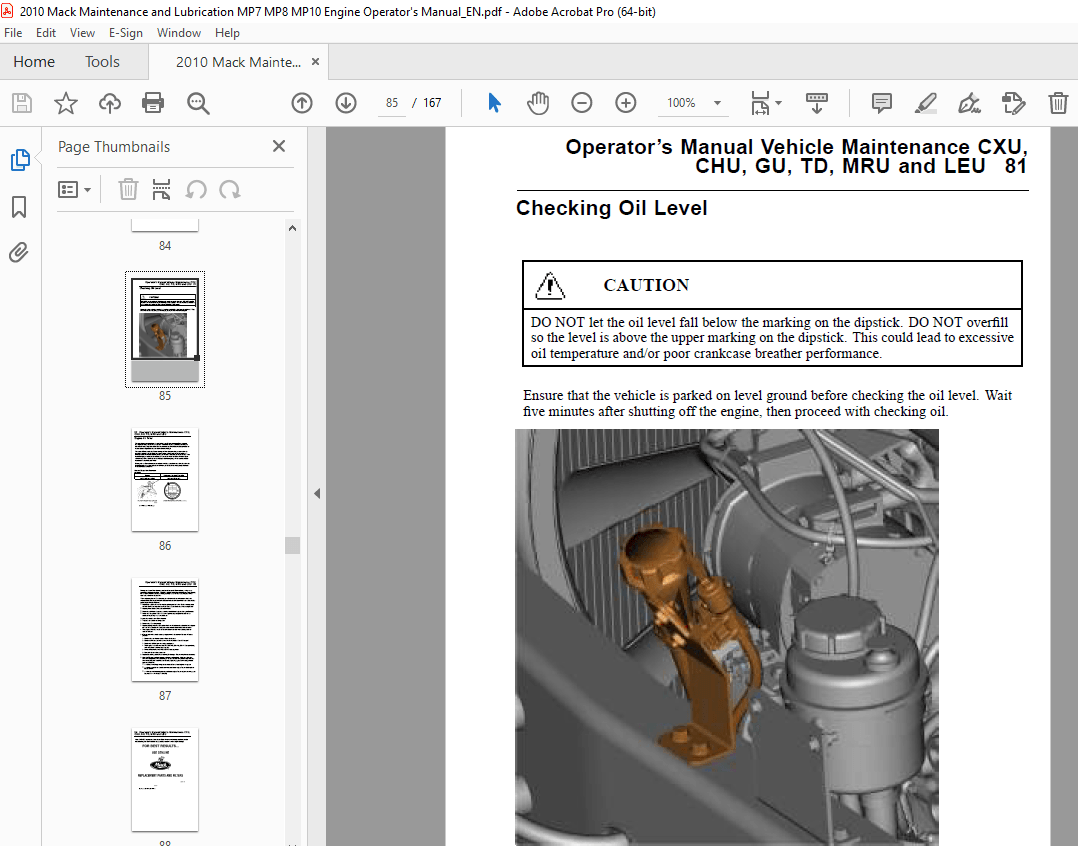Select the Hand tool for panning

[538, 102]
